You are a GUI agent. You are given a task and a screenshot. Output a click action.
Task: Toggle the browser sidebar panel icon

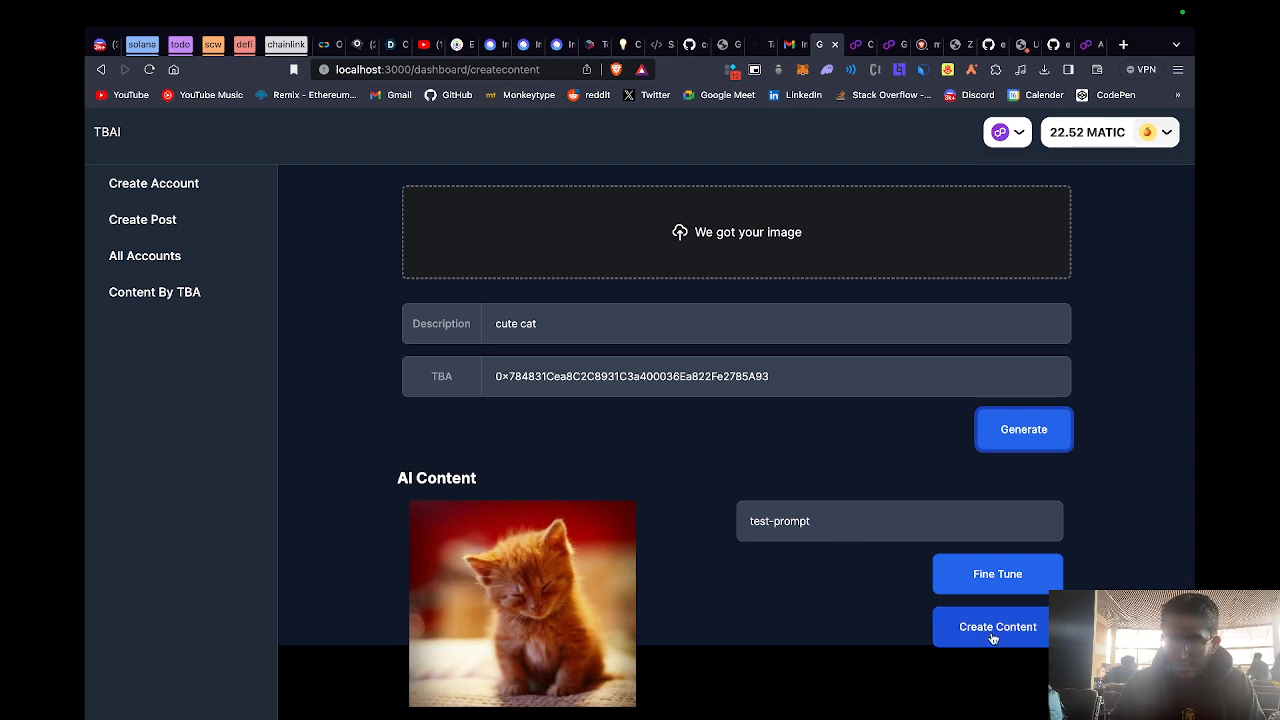tap(1068, 69)
